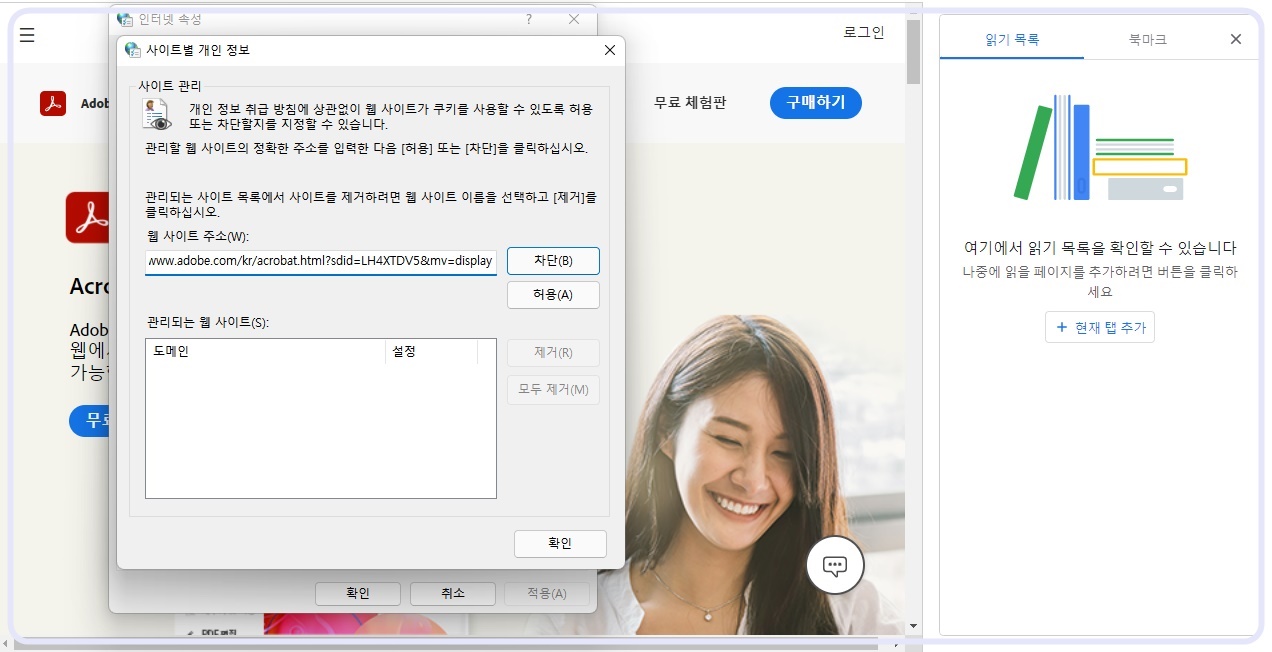Viewport: 1272px width, 652px height.
Task: Open the chat bubble icon on the page
Action: click(x=835, y=565)
